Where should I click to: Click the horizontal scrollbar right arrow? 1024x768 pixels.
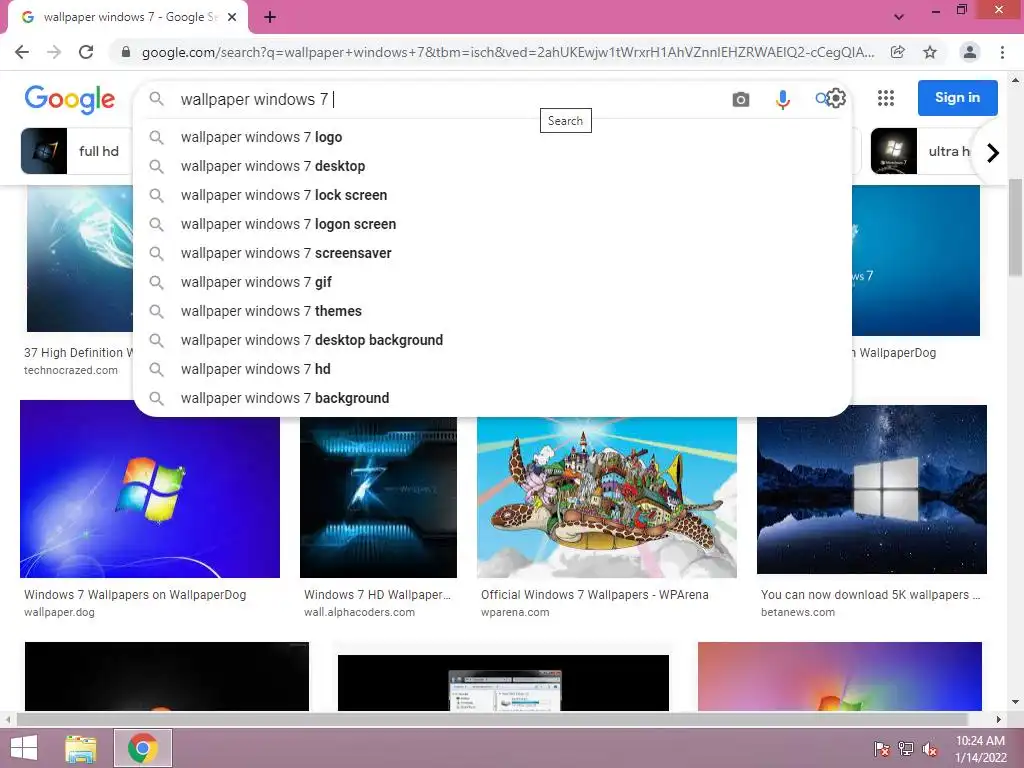pos(999,719)
